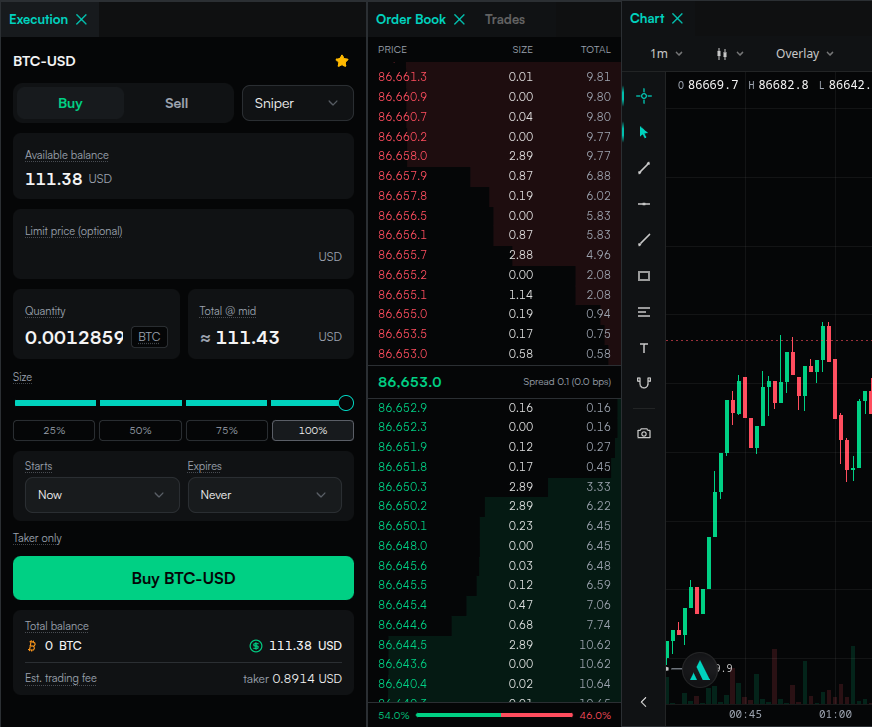Screen dimensions: 872x727
Task: Open the Fibonacci levels tool icon
Action: (x=643, y=312)
